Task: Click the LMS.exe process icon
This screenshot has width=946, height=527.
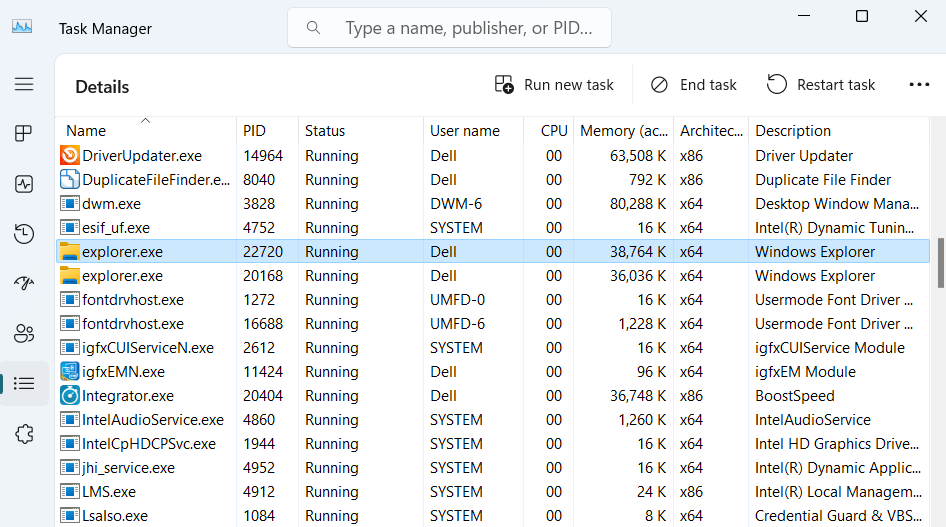Action: coord(69,491)
